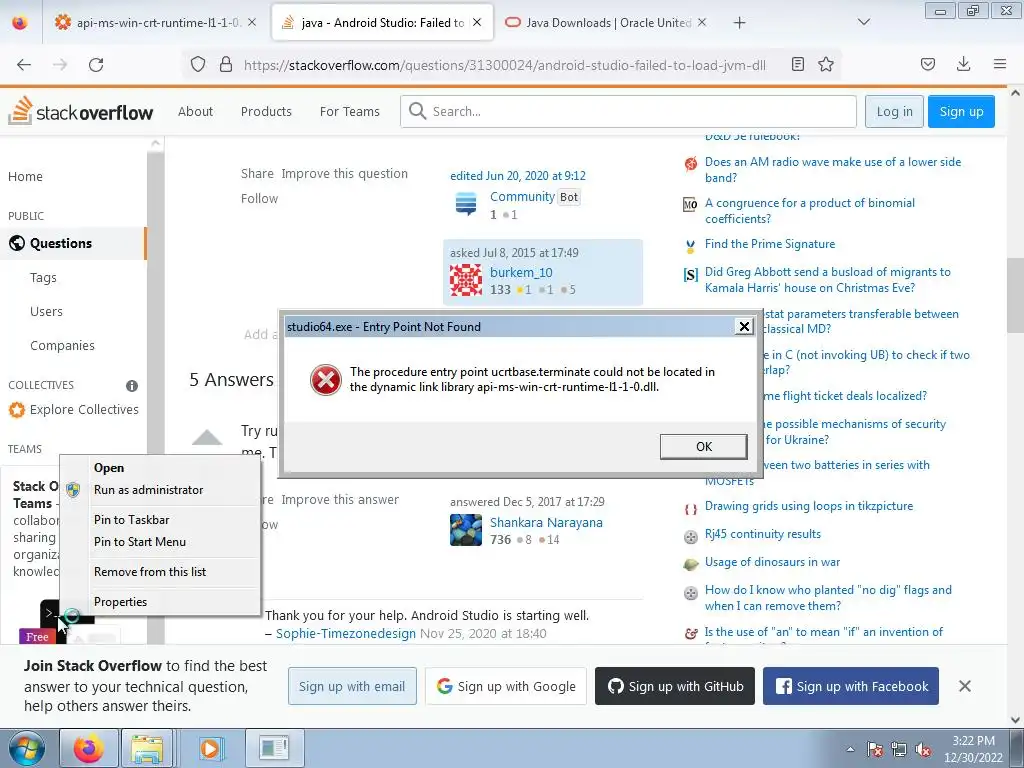Click the edited Jun 20, 2020 link
Screen dimensions: 1024x768
click(x=518, y=176)
